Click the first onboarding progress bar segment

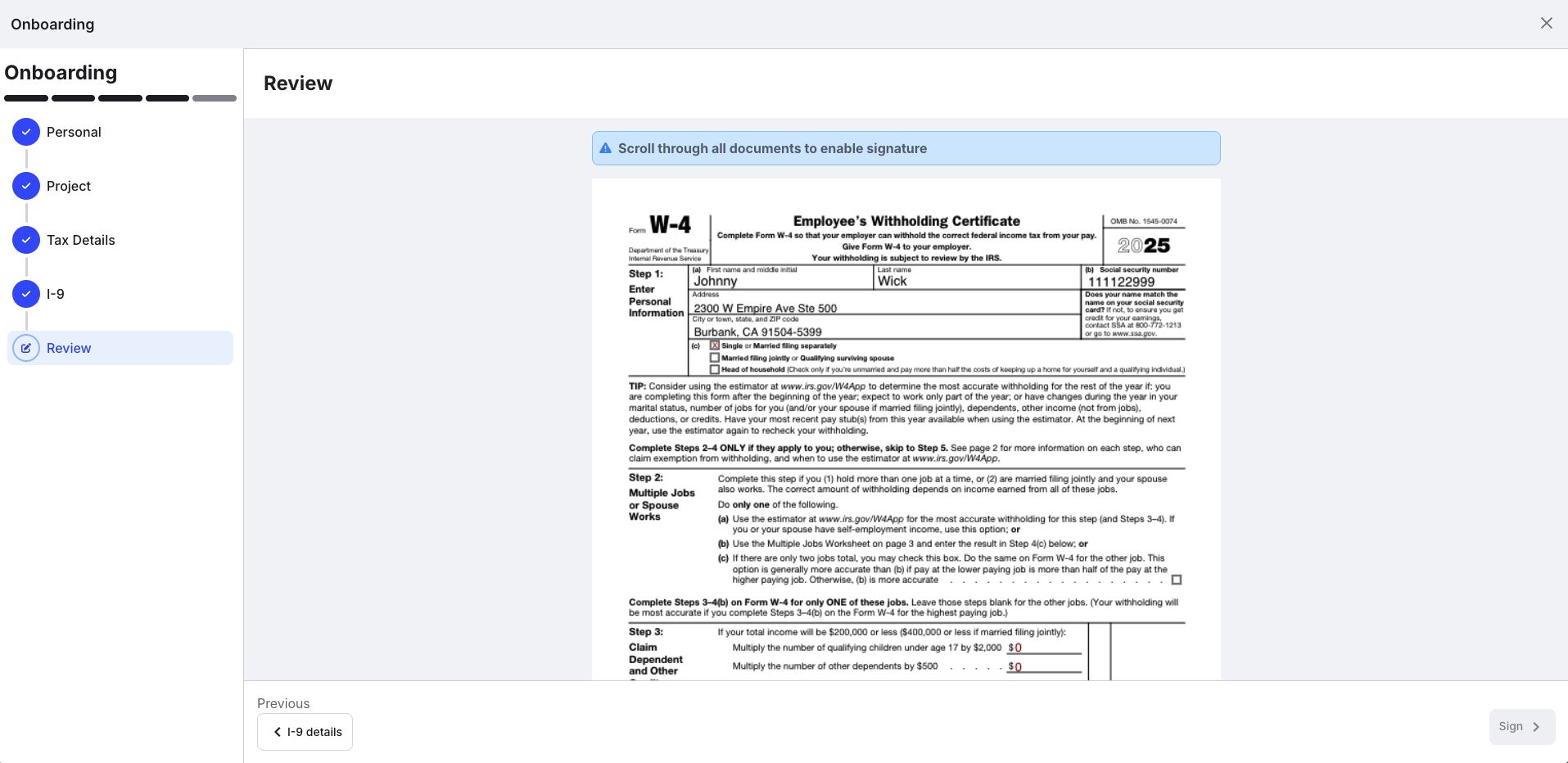26,98
